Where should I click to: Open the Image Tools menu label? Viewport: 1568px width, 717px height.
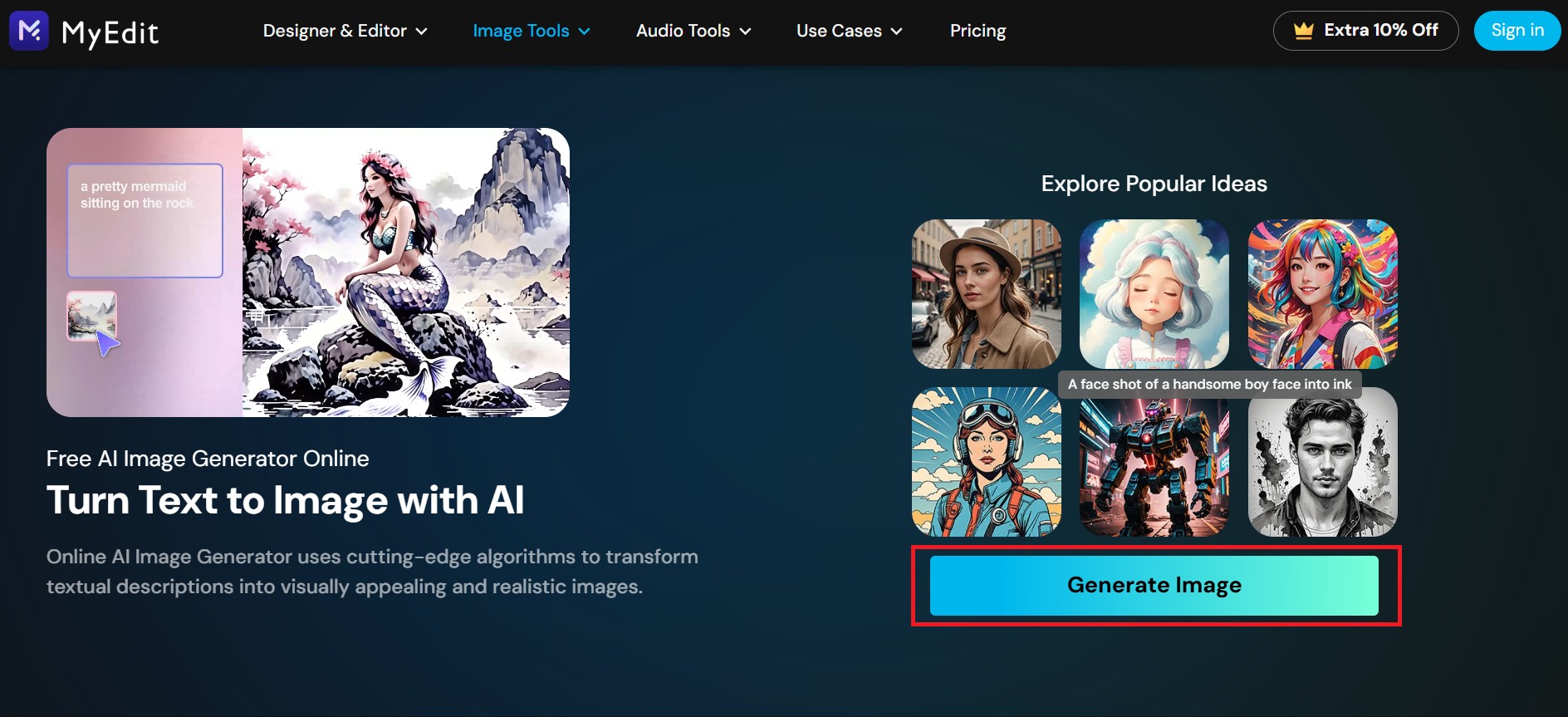pyautogui.click(x=521, y=31)
